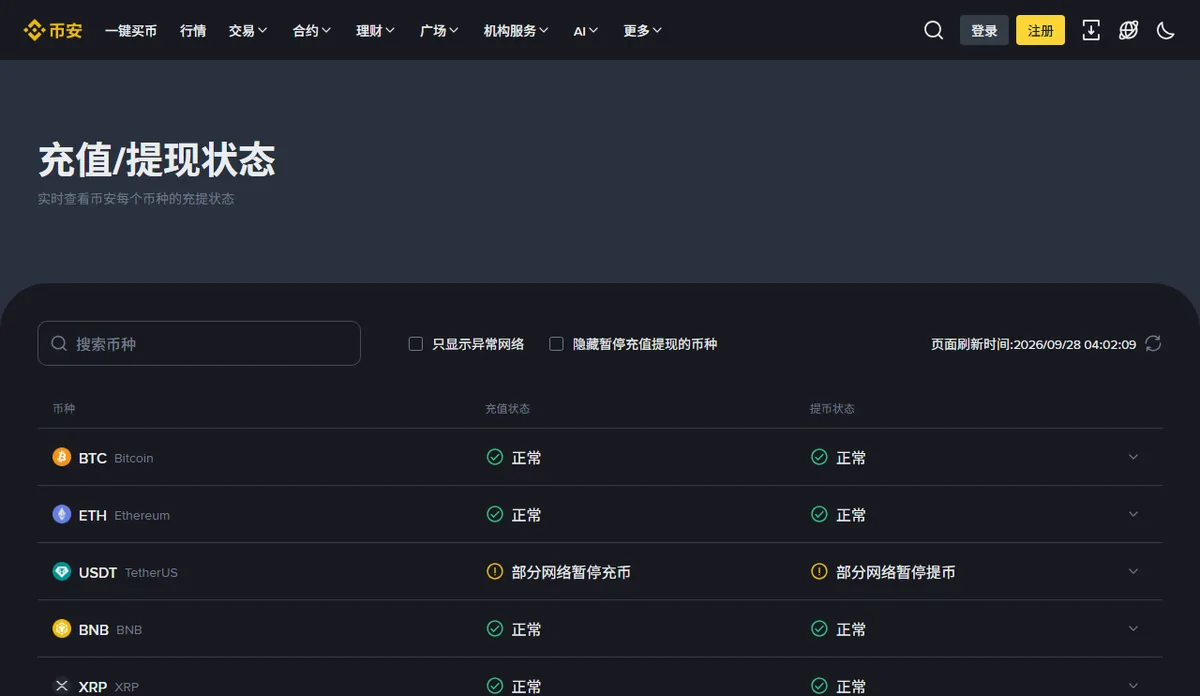Expand the XRP row chevron
The width and height of the screenshot is (1200, 696).
[1133, 686]
